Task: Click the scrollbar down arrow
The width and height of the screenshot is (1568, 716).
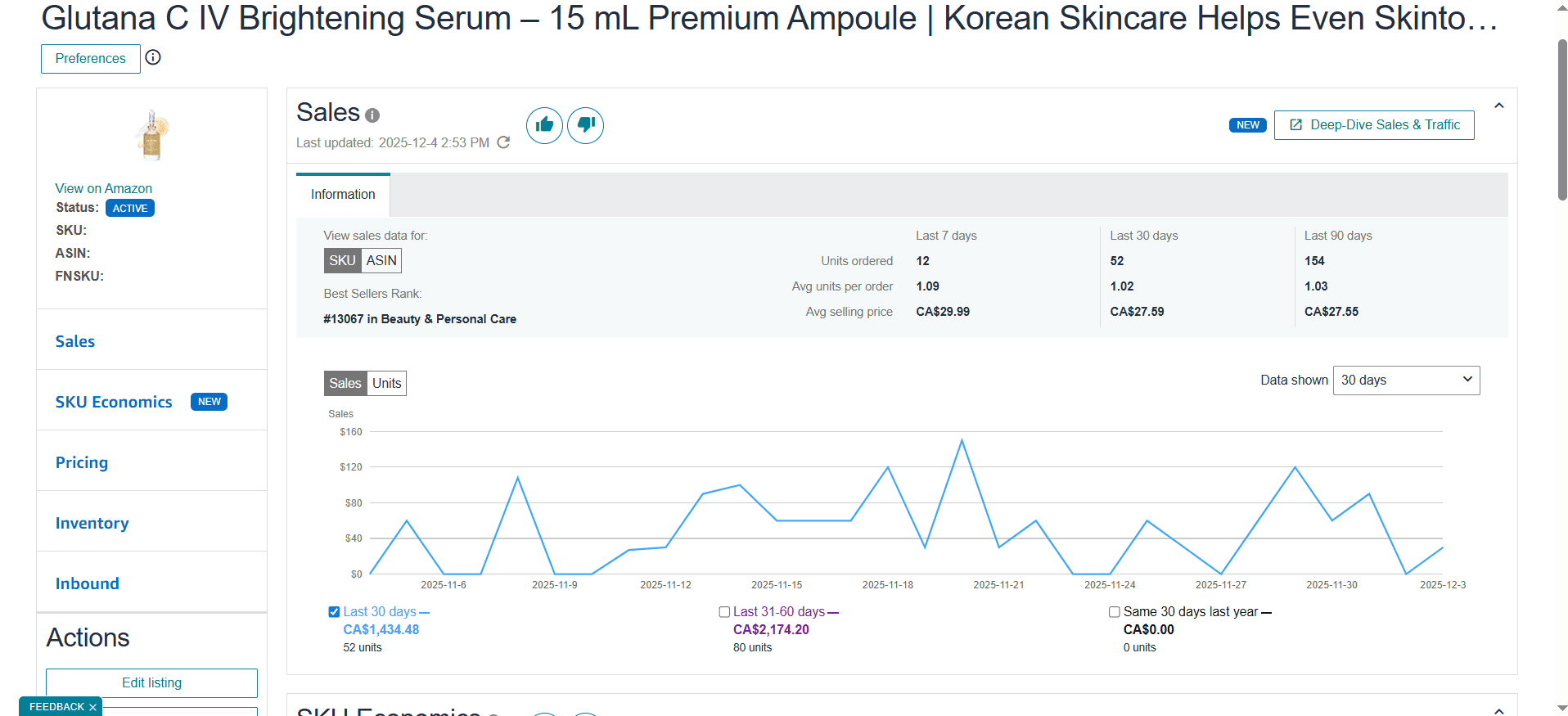Action: (x=1561, y=709)
